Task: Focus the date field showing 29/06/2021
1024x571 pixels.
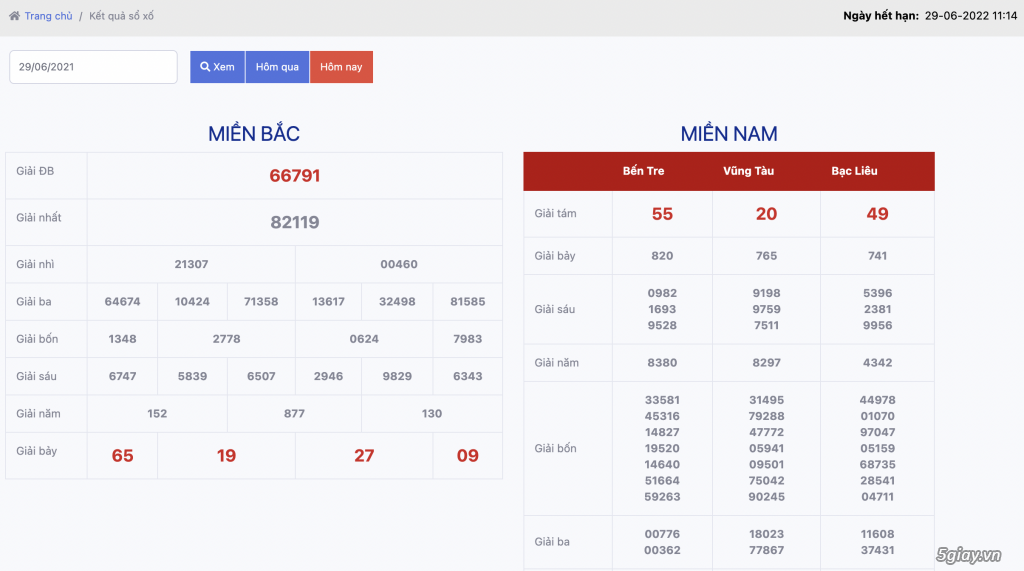Action: (x=93, y=67)
